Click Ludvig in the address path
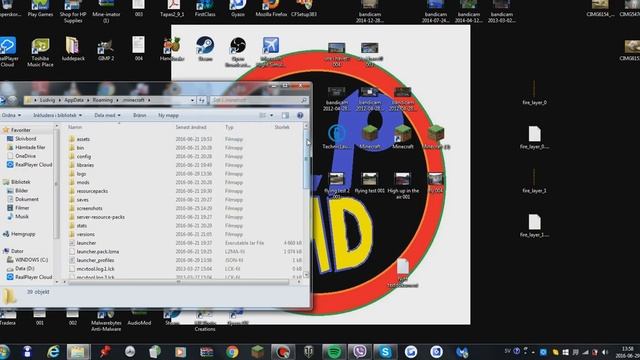The image size is (640, 360). 47,100
